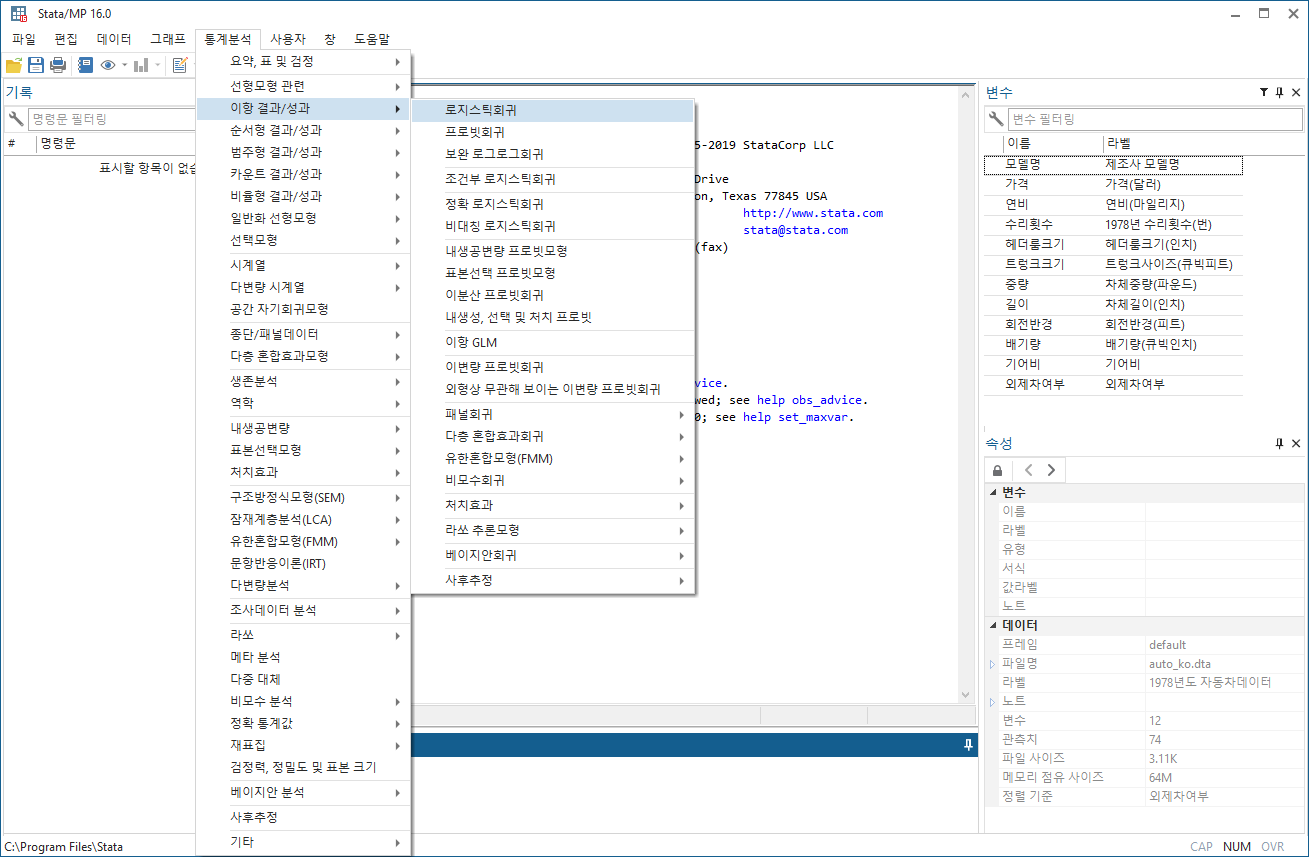Click the Print icon in toolbar
Screen dimensions: 1309x857
pos(57,65)
